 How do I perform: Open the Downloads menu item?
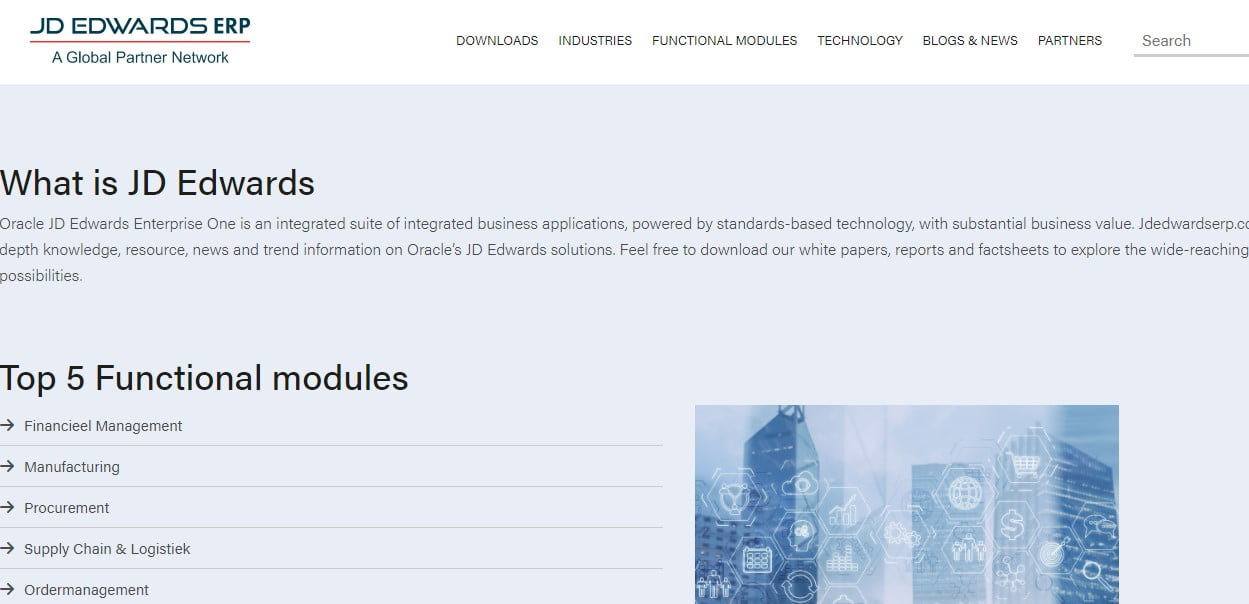click(x=497, y=41)
